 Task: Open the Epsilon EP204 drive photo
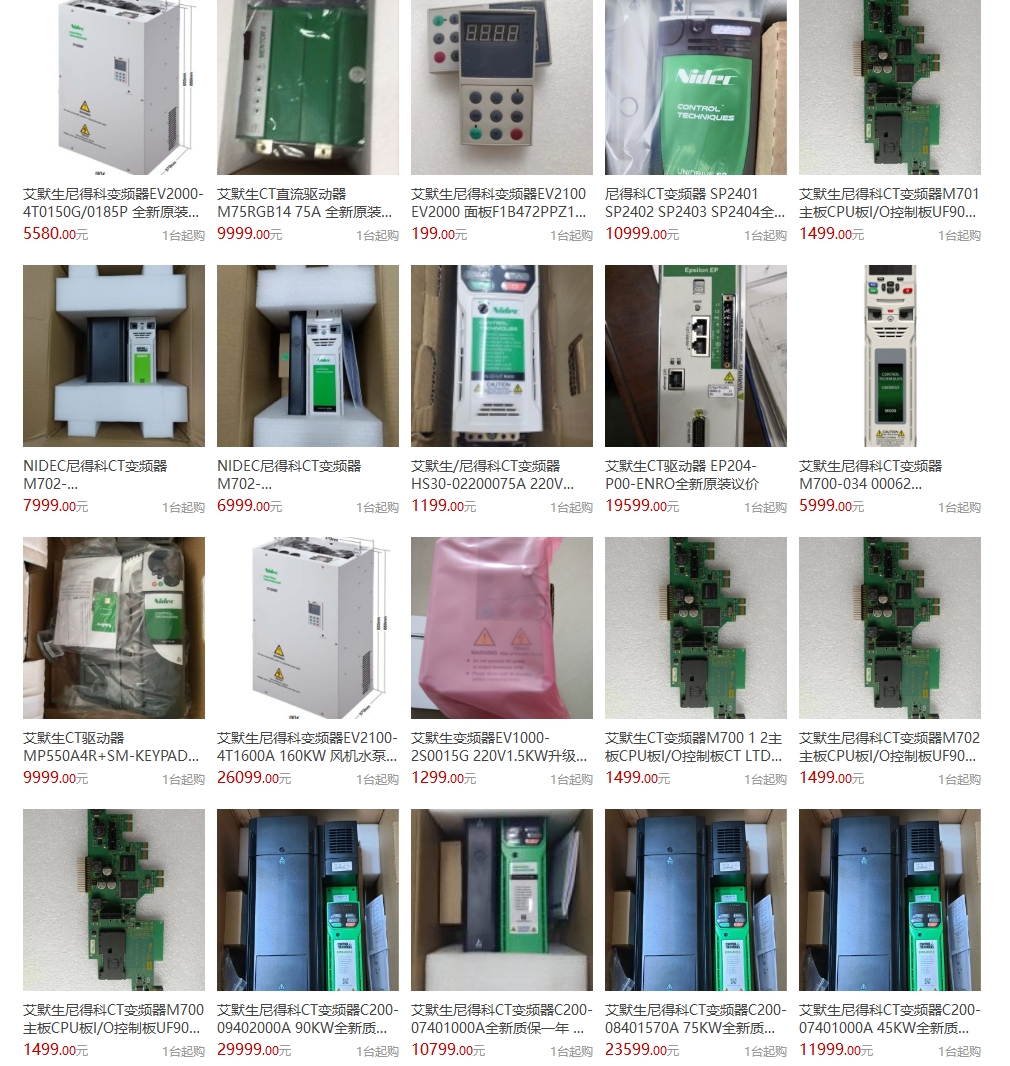[696, 356]
